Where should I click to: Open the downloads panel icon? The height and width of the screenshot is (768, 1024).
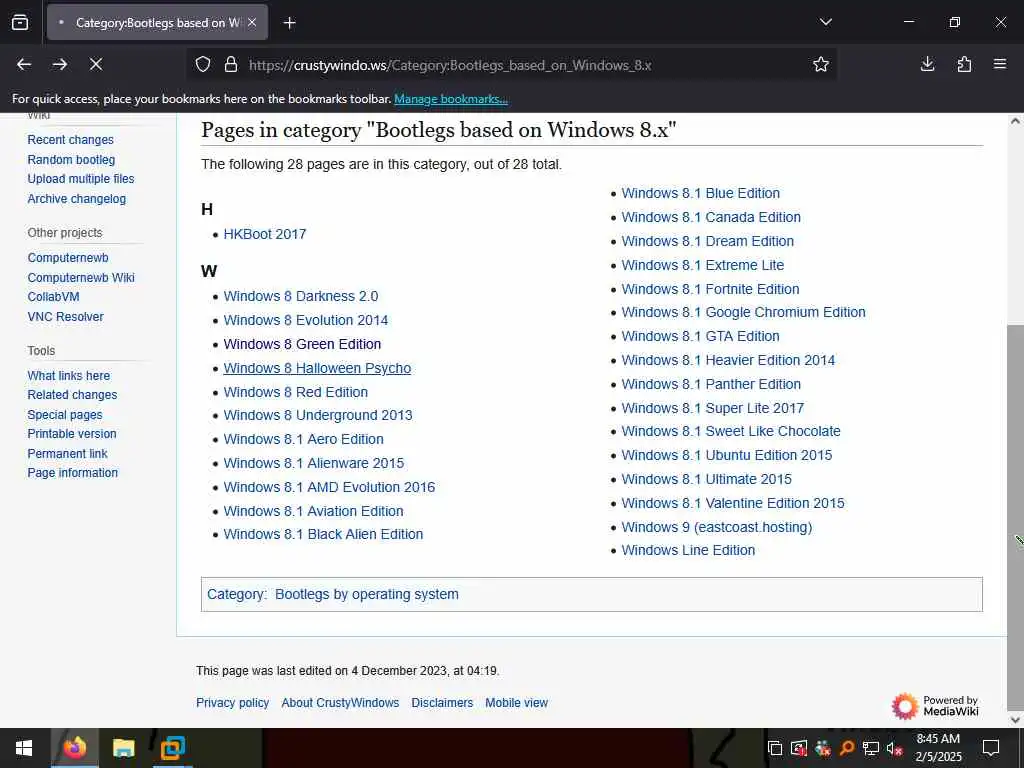pos(927,64)
